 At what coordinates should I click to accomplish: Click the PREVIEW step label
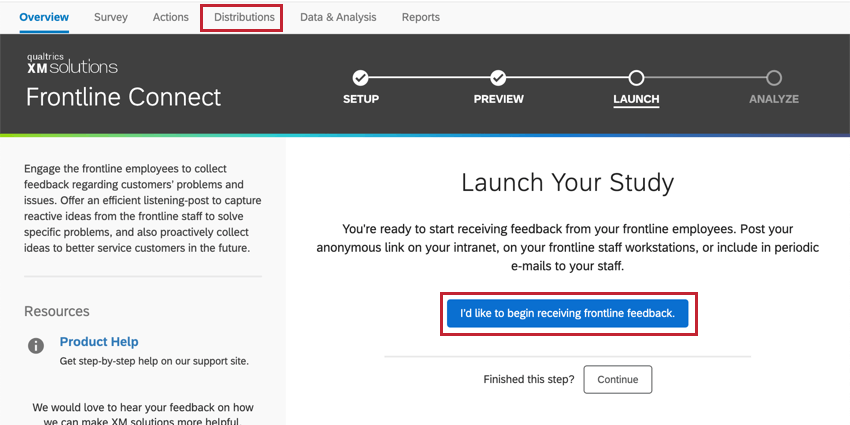point(499,99)
